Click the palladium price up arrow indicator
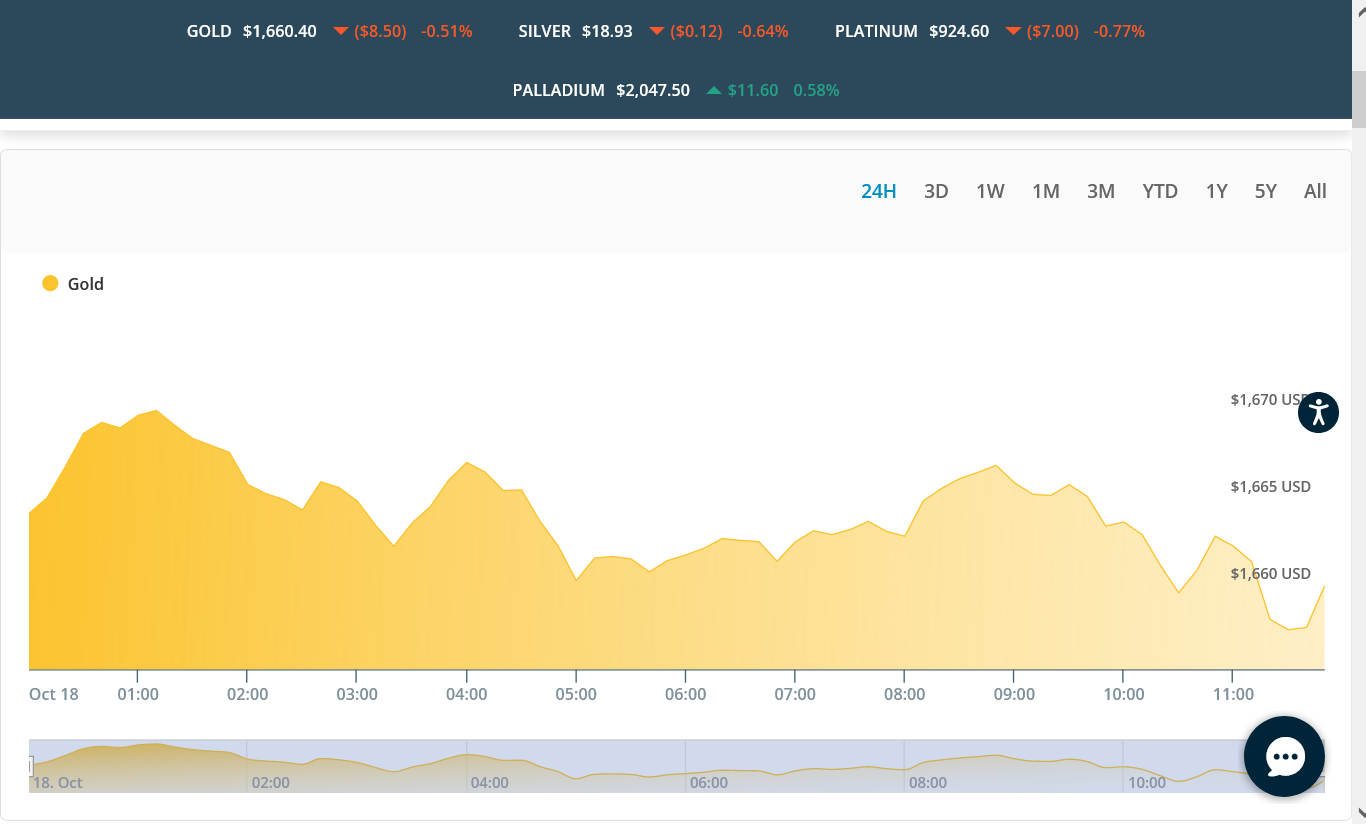 click(713, 90)
